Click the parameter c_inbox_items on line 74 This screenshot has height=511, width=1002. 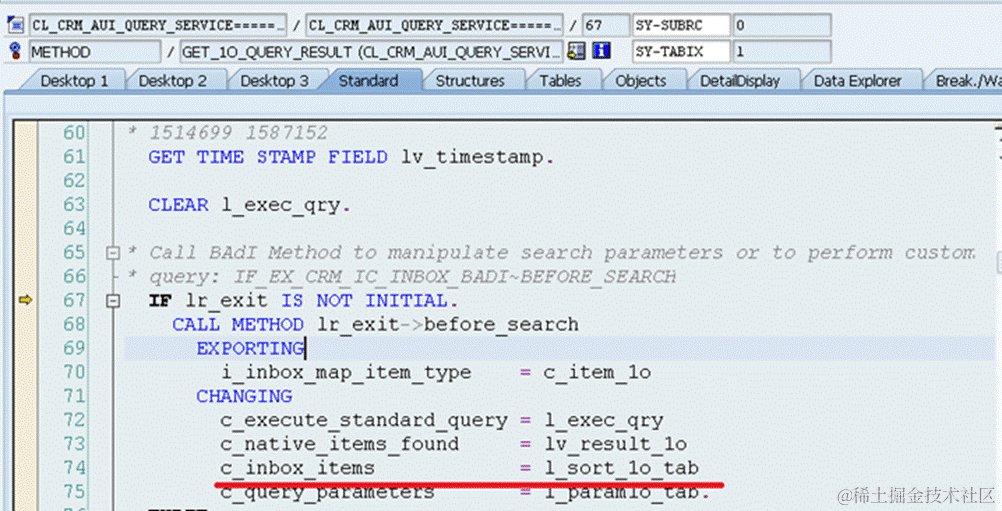point(298,468)
